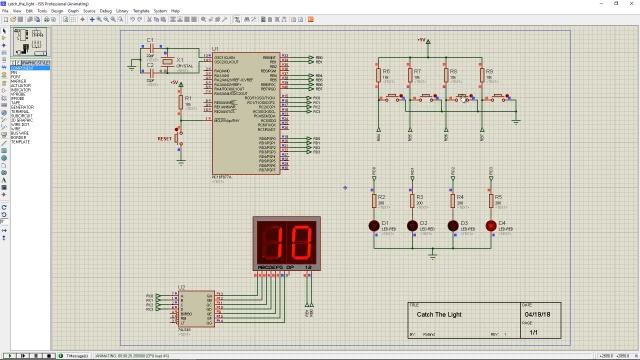Click the New Design toolbar icon
640x360 pixels.
pos(6,20)
